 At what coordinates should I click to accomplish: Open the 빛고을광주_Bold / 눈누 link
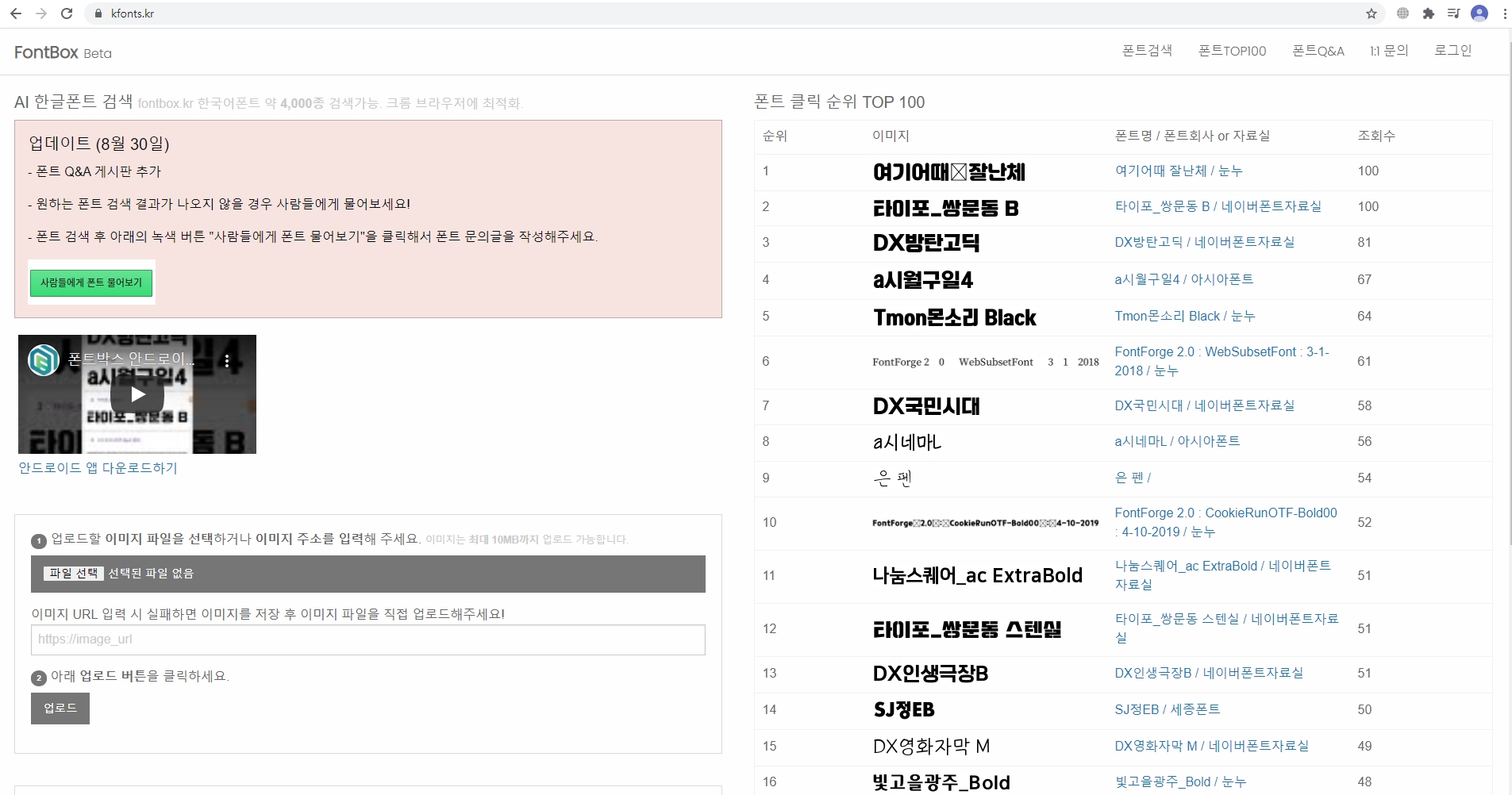(1180, 782)
